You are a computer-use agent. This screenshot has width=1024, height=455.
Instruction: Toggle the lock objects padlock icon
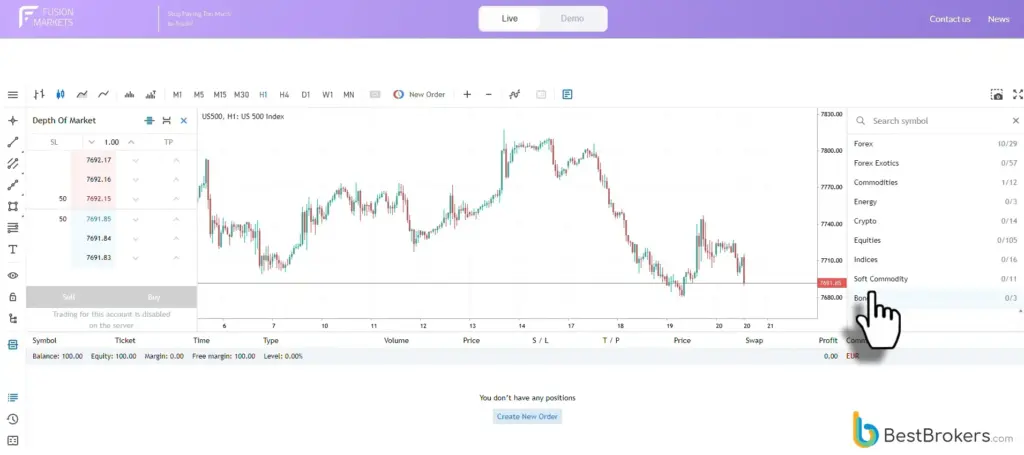(x=12, y=297)
